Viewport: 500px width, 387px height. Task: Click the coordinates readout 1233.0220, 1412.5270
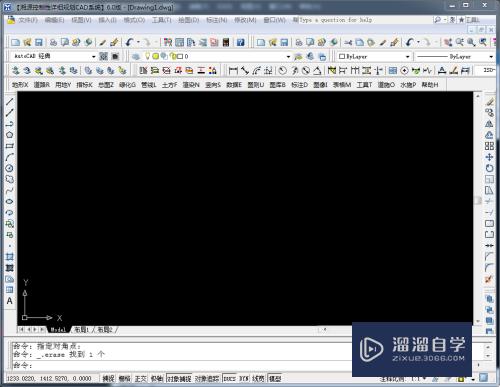point(49,379)
